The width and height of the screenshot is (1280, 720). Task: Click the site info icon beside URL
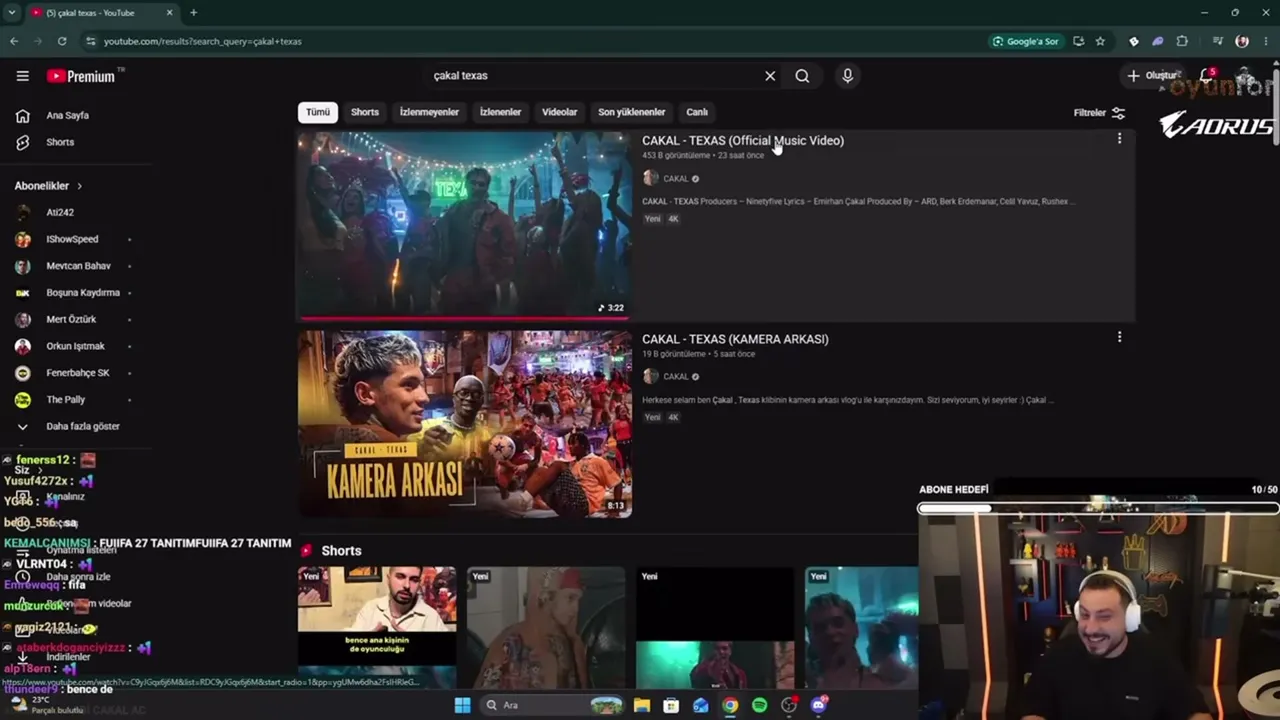[x=90, y=41]
